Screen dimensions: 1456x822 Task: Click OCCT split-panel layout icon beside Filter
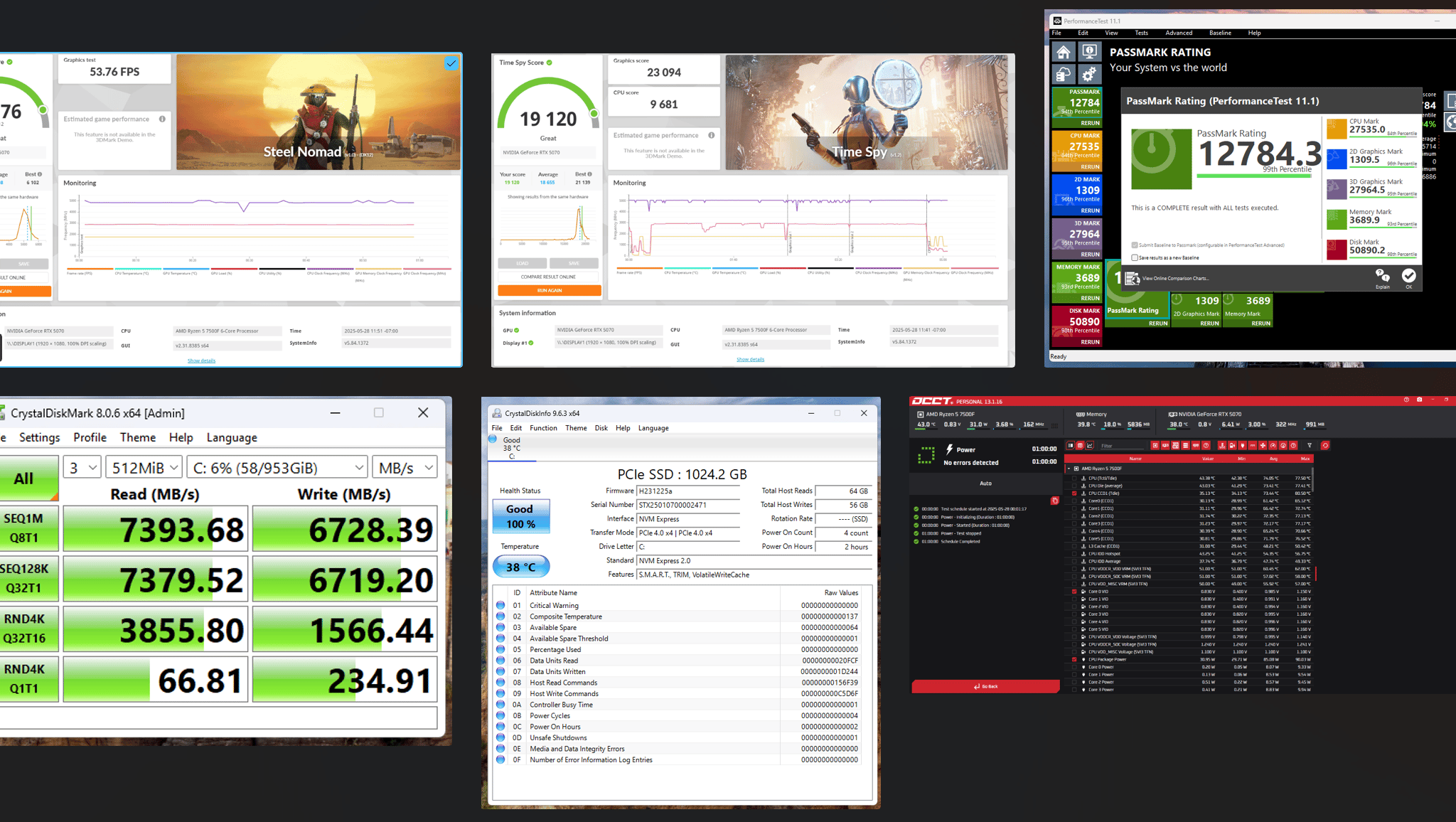click(x=1070, y=446)
